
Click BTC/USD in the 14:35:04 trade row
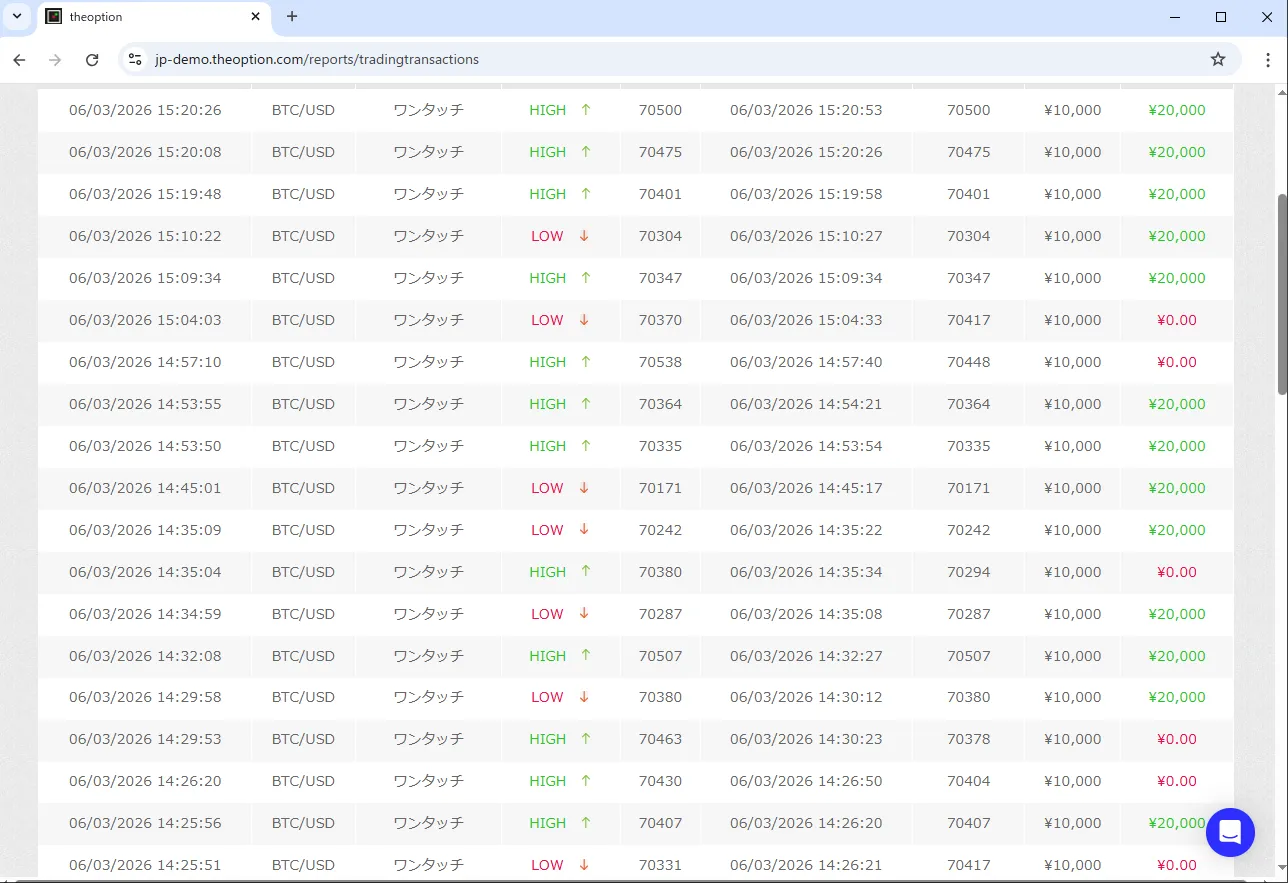tap(303, 572)
